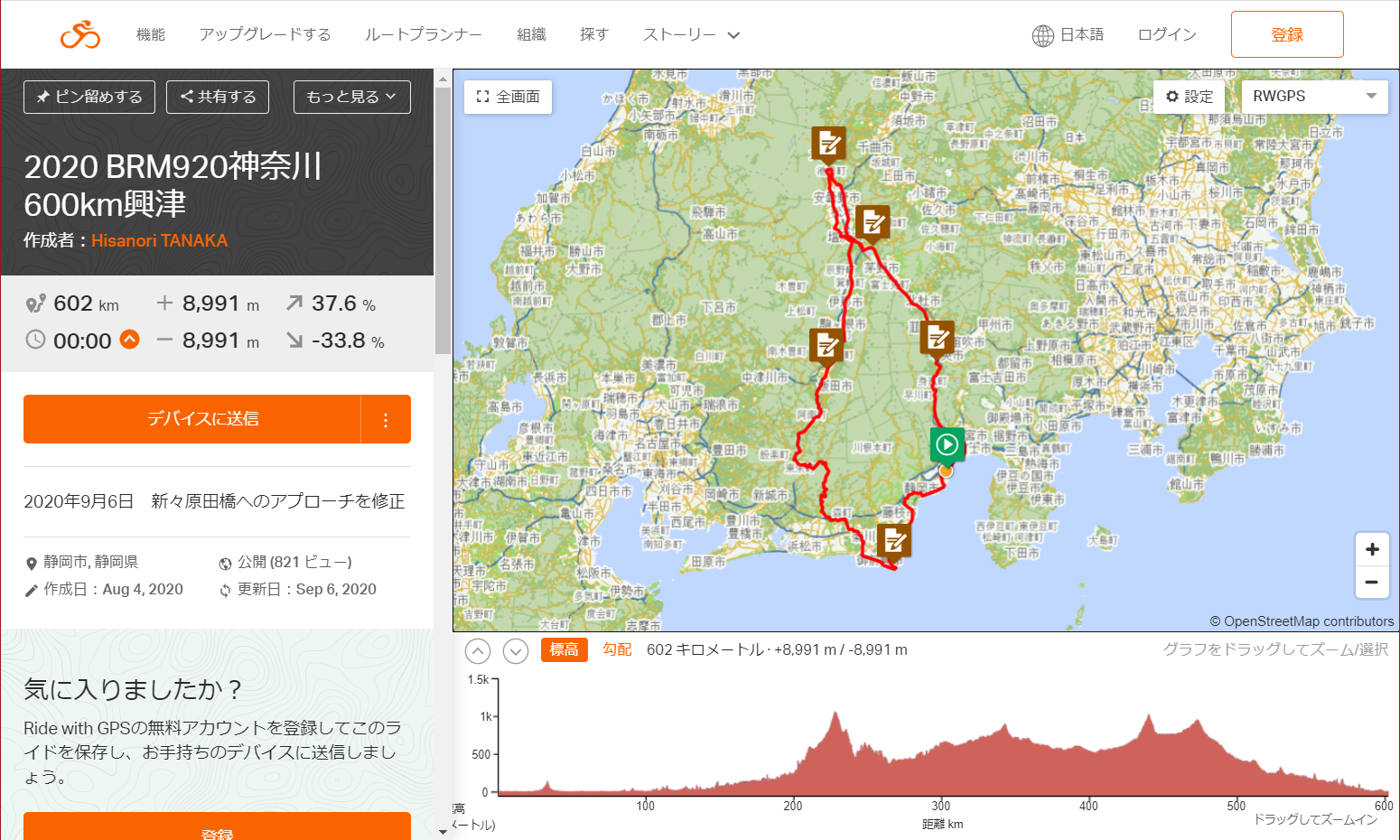The image size is (1400, 840).
Task: Click the orange up-arrow beside 00:00 time
Action: tap(130, 340)
